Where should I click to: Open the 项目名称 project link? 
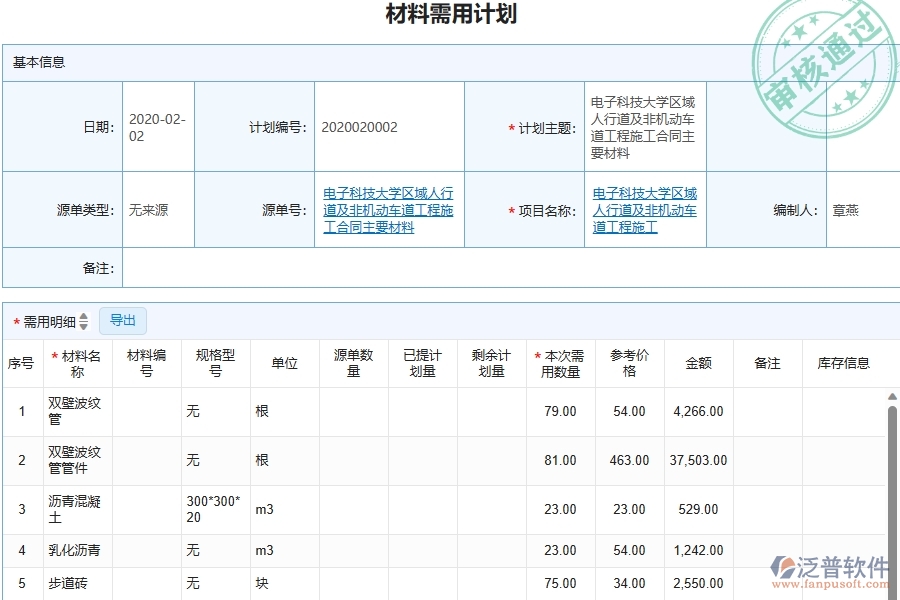tap(644, 209)
